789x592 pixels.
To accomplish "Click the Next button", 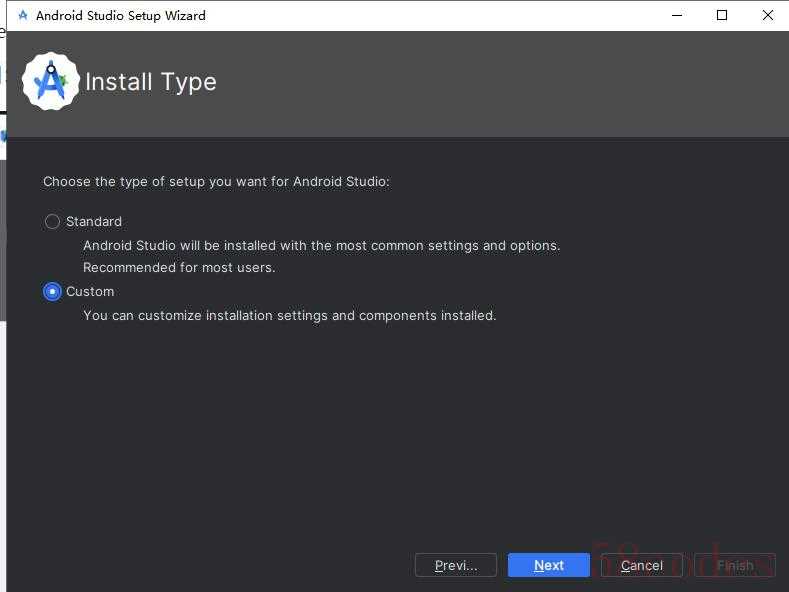I will coord(548,565).
